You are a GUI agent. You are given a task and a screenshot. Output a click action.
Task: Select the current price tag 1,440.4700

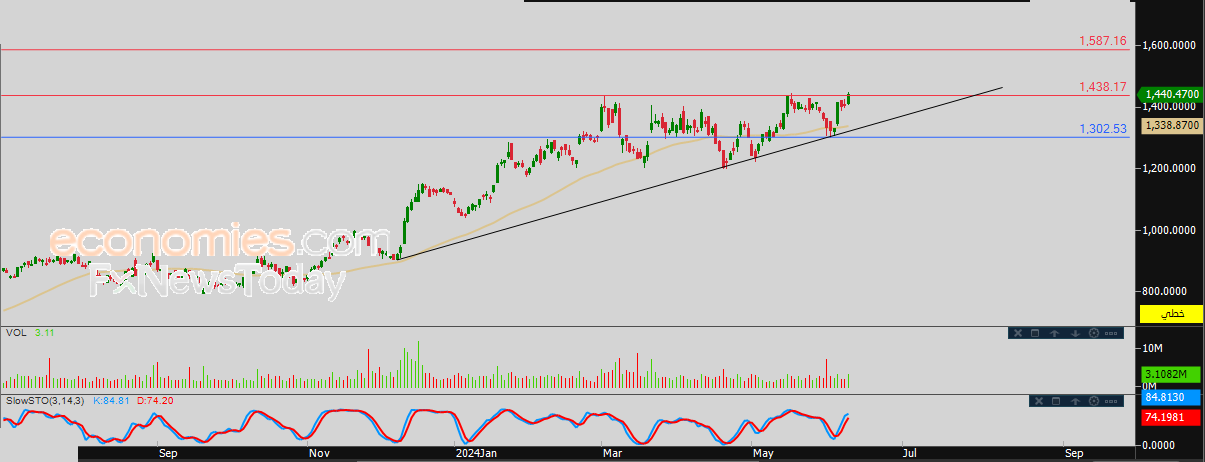click(1171, 94)
